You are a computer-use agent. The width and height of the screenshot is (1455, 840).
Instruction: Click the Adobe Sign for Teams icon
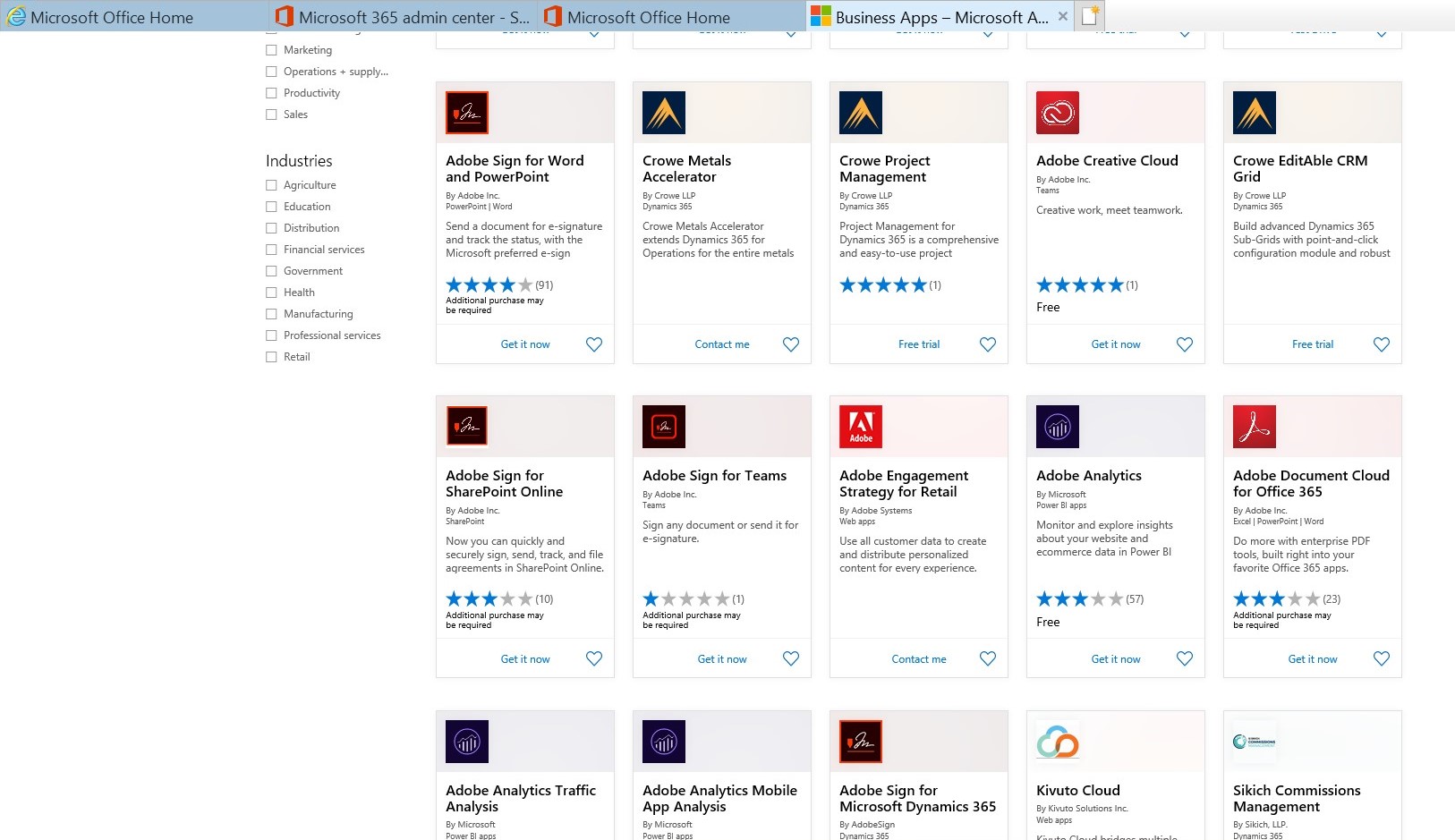pos(664,427)
